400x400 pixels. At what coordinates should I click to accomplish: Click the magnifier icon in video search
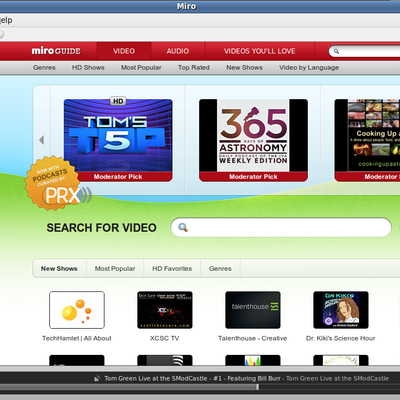coord(183,227)
